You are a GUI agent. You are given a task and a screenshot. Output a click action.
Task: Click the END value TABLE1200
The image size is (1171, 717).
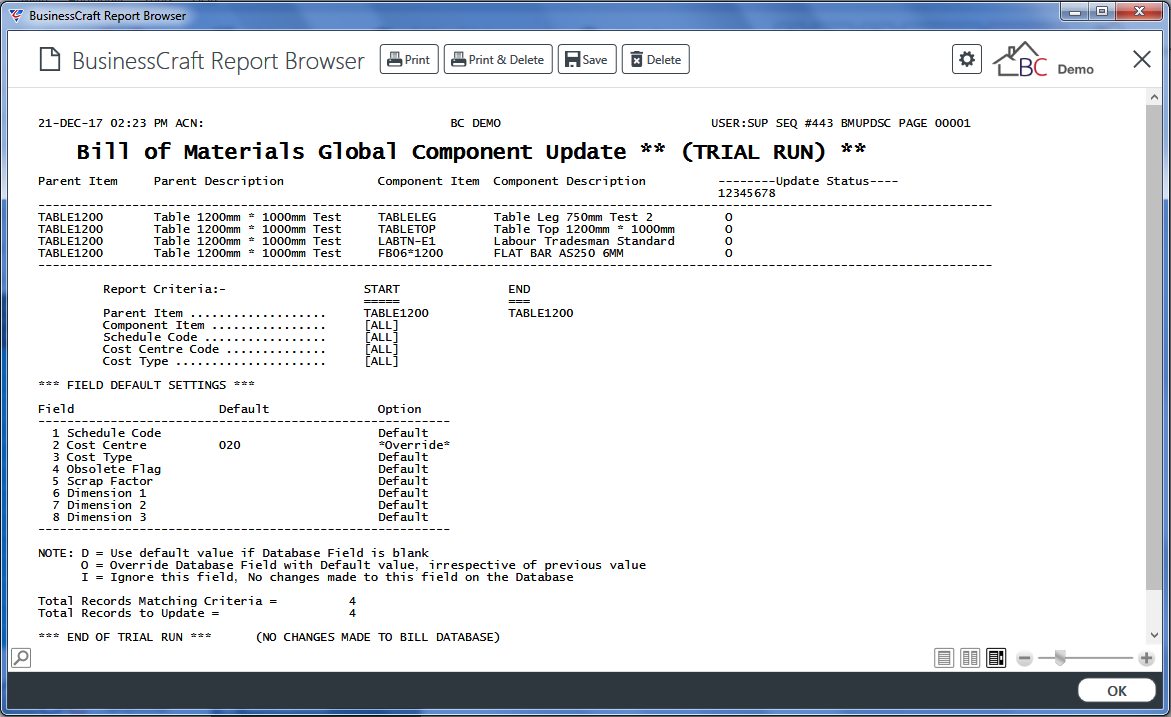[541, 313]
